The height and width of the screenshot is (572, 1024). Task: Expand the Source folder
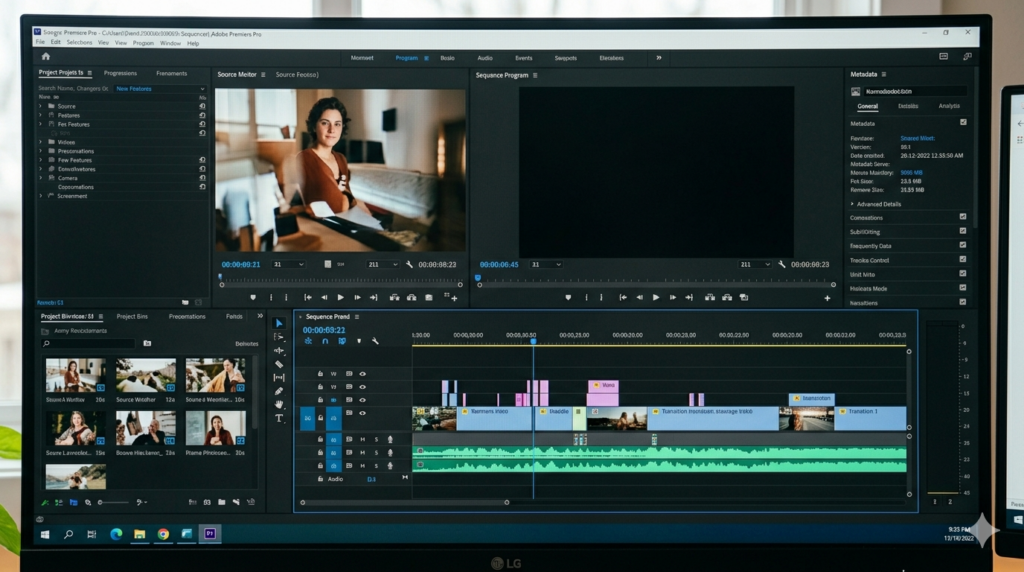(x=40, y=106)
